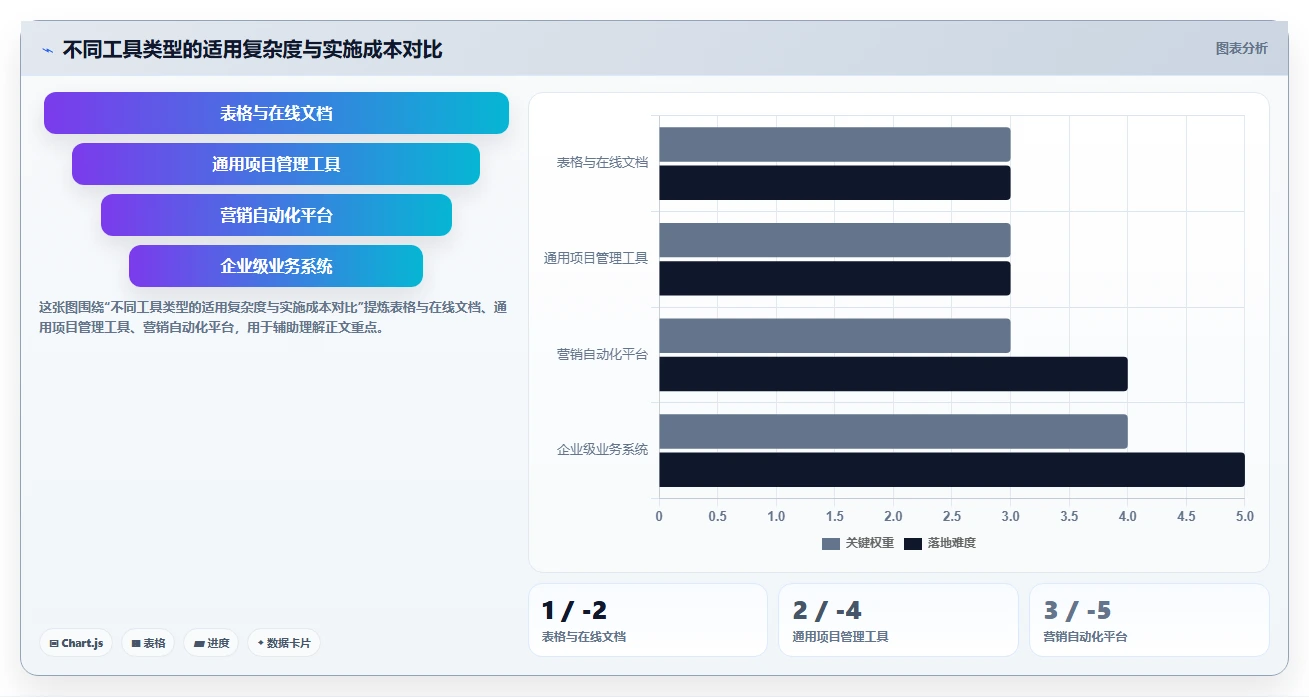Toggle the 落地难度 legend entry

click(x=940, y=543)
